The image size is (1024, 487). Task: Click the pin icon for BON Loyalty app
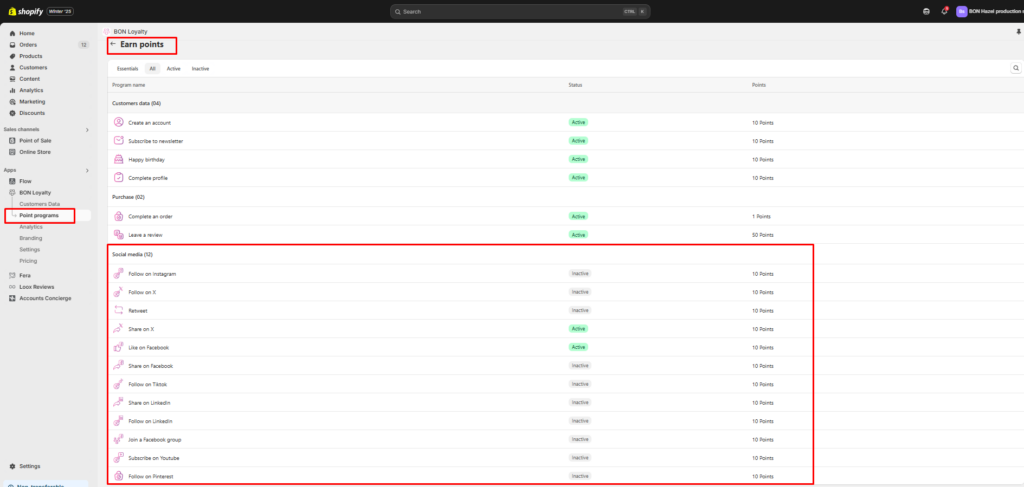pyautogui.click(x=1018, y=31)
